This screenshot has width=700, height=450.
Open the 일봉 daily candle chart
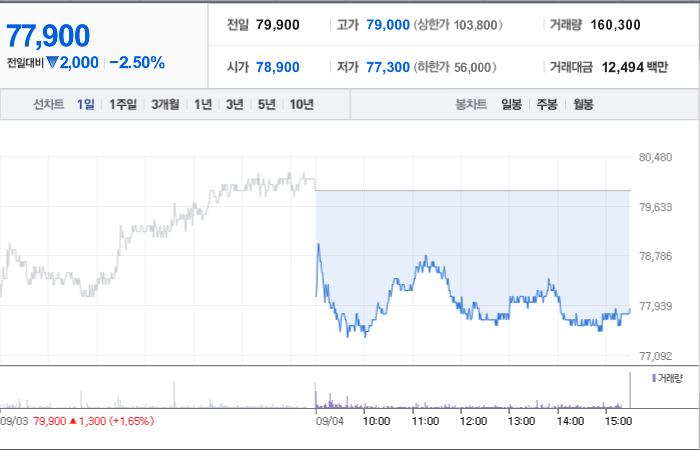[511, 105]
